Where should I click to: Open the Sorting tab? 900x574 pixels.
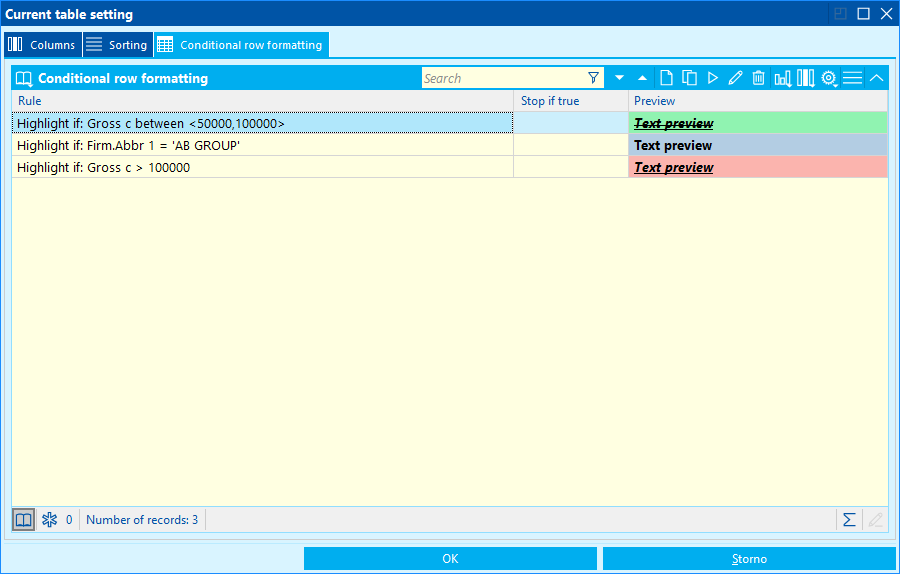pos(118,45)
